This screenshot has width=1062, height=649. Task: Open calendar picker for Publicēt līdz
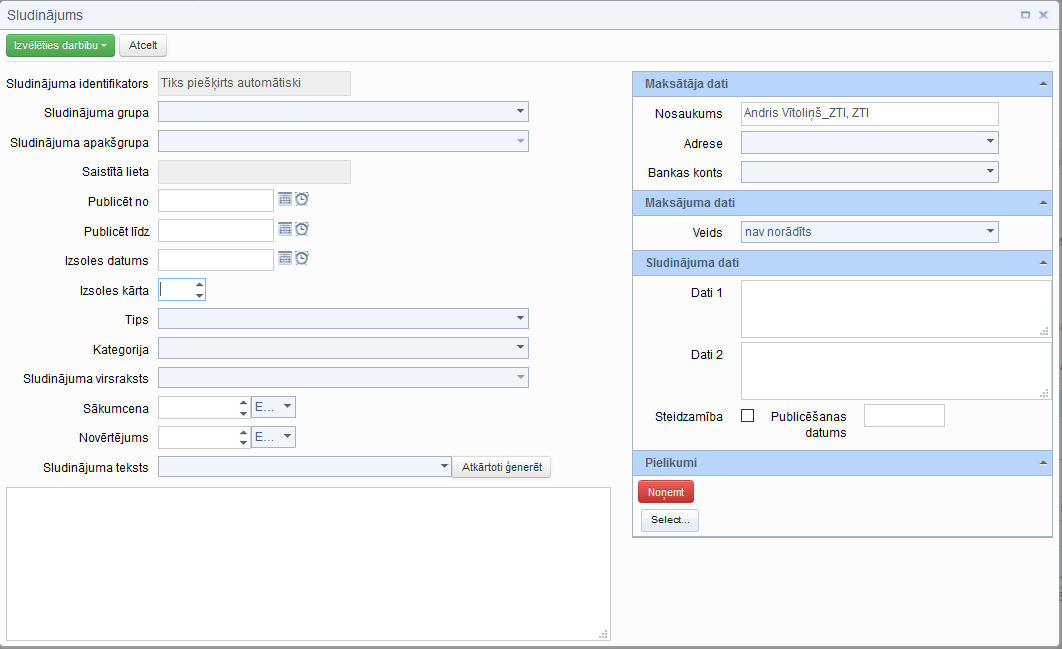285,229
